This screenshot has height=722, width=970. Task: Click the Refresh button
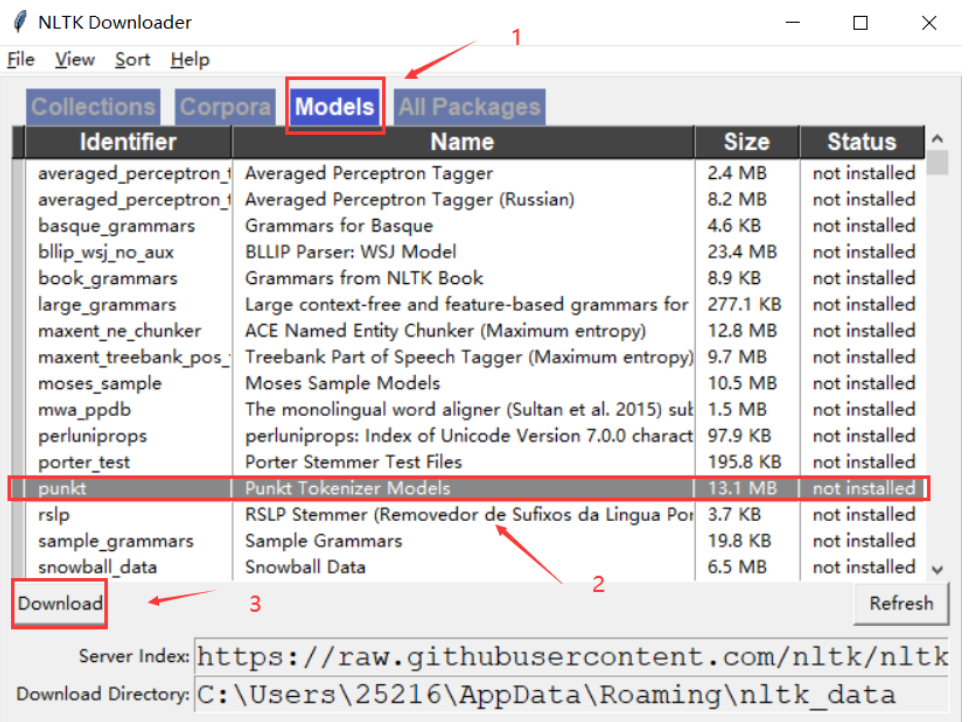coord(901,603)
